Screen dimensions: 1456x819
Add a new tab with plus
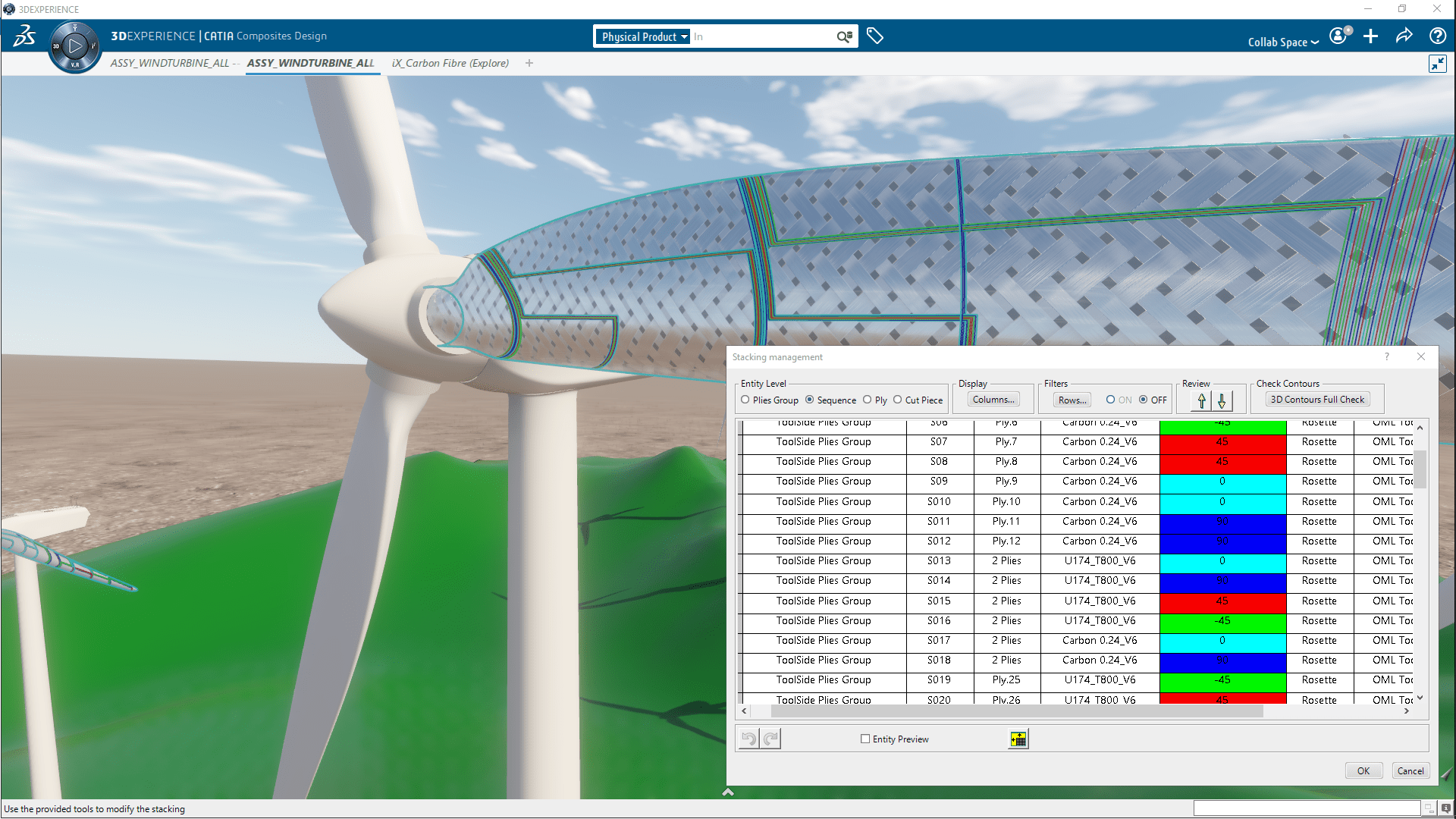[x=529, y=63]
